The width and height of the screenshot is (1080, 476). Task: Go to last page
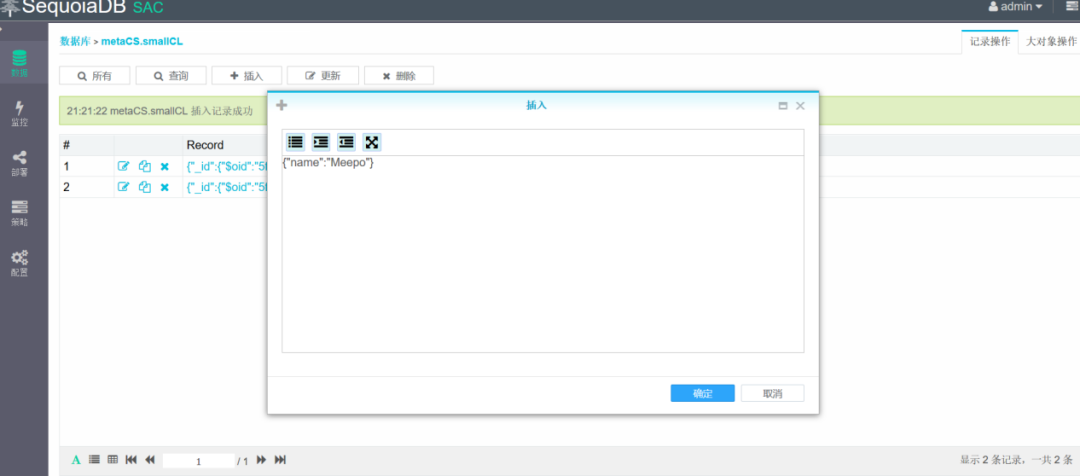280,459
